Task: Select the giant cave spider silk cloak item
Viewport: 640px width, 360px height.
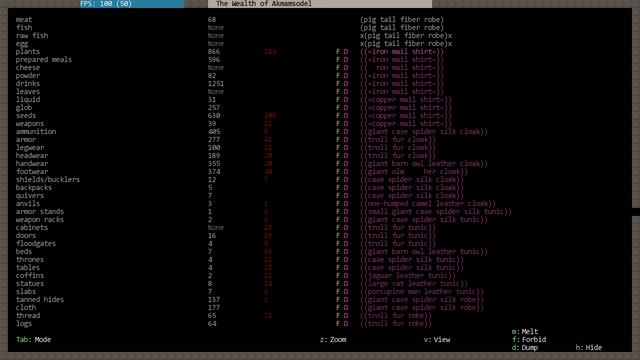Action: pyautogui.click(x=424, y=131)
